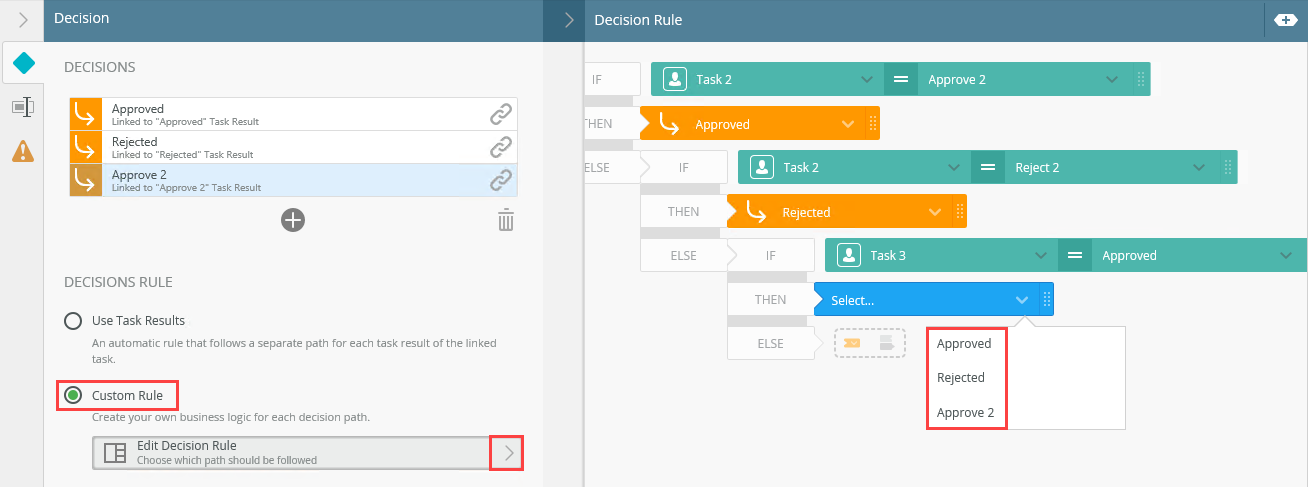Screen dimensions: 1308x487
Task: Click drag handle of Approved THEN block
Action: [x=872, y=124]
